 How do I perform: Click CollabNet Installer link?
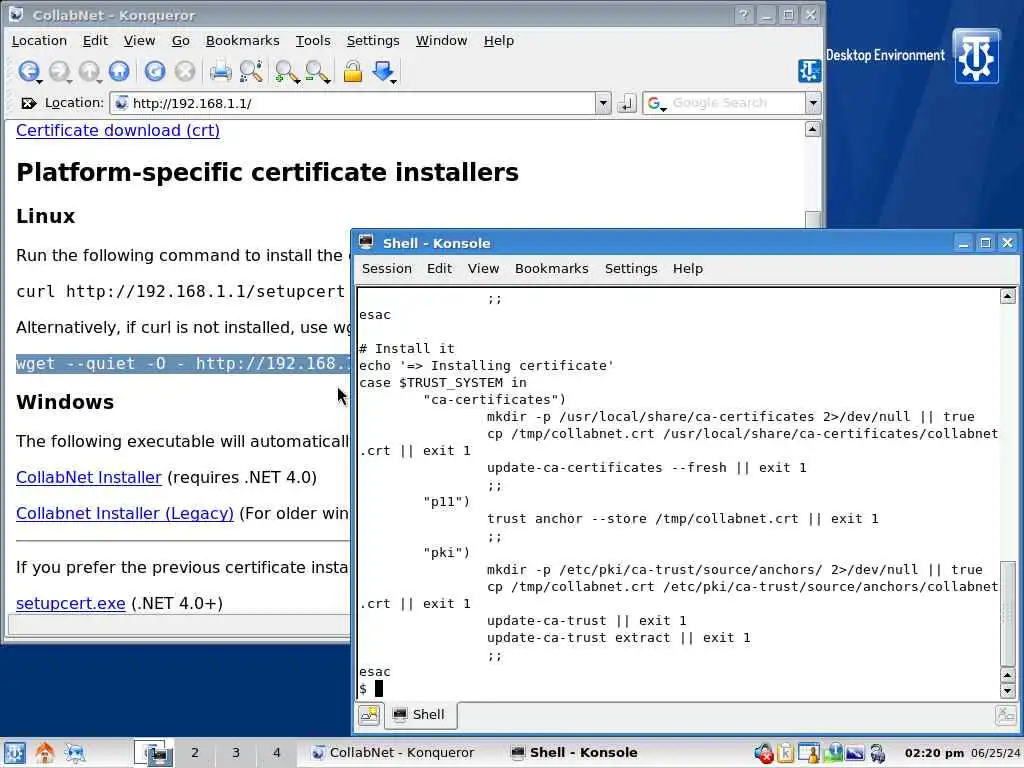[x=89, y=477]
